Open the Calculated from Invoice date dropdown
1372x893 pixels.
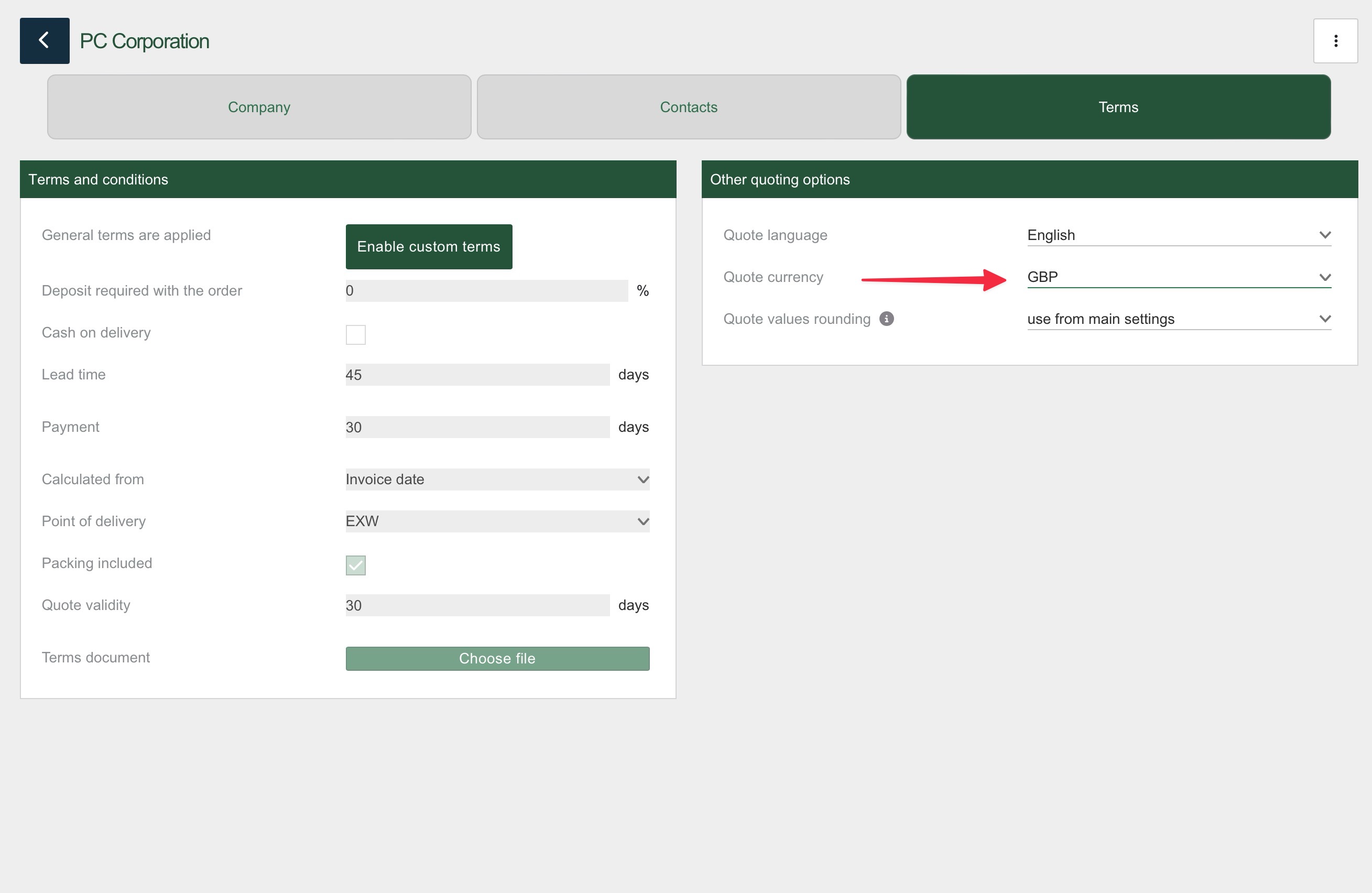(497, 480)
